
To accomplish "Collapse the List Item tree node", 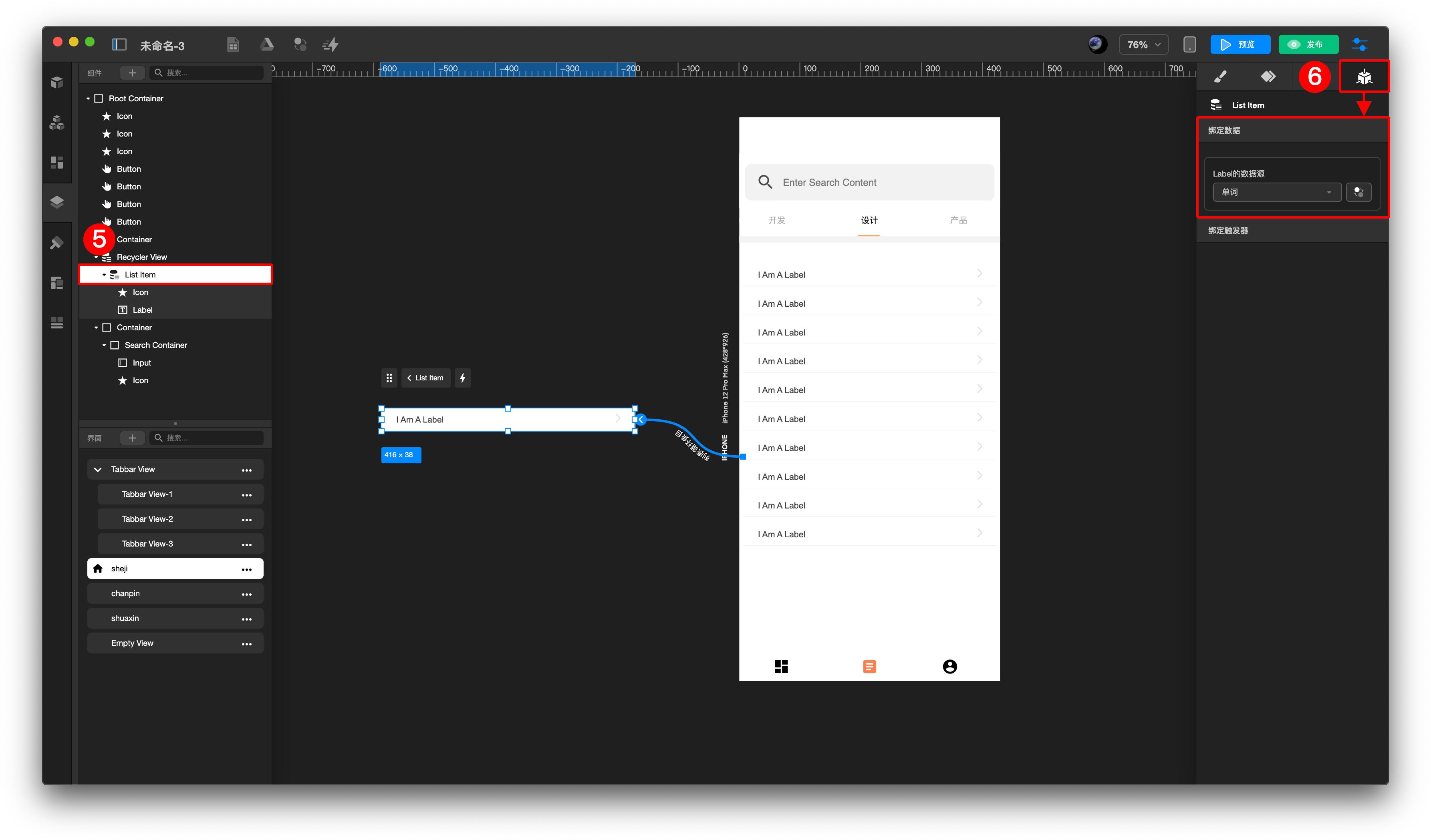I will 104,275.
